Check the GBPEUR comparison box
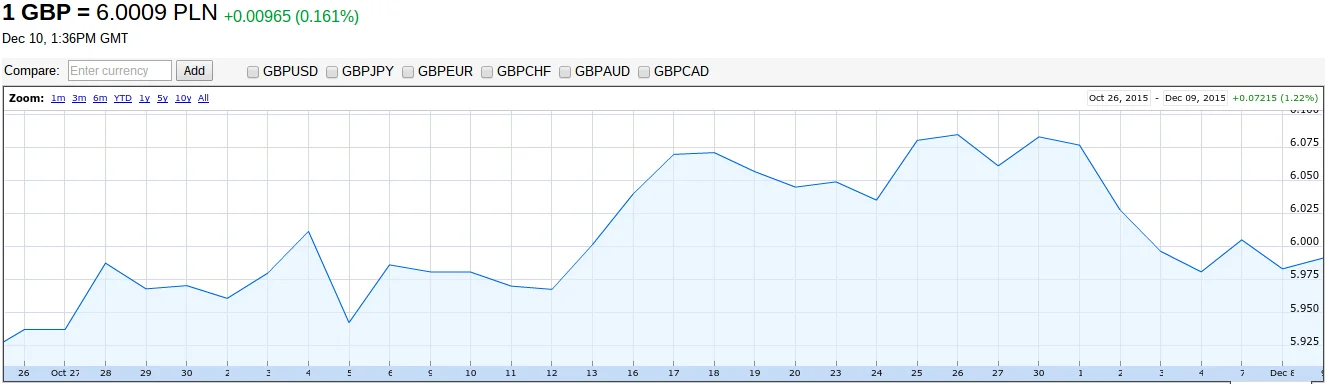The height and width of the screenshot is (384, 1325). click(408, 72)
